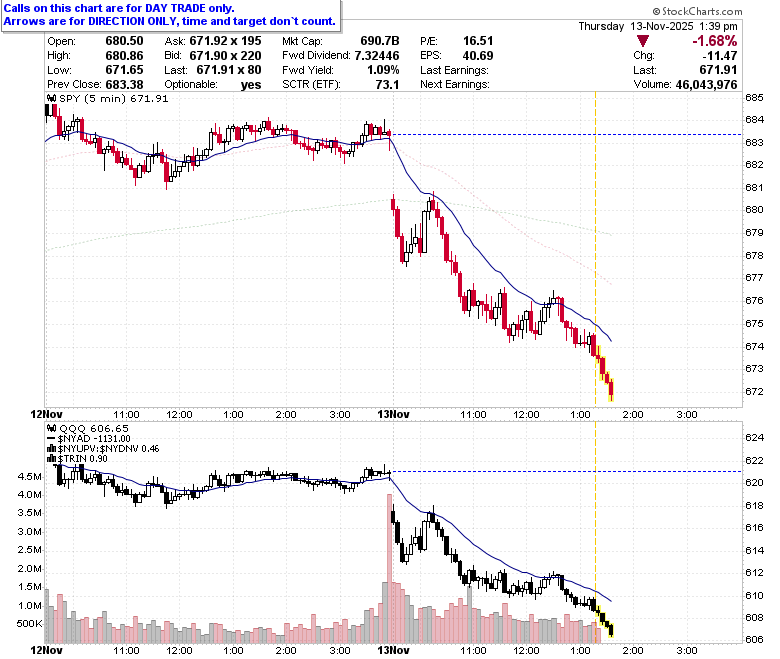Image resolution: width=780 pixels, height=659 pixels.
Task: Select the 12Nov label under the QQQ panel
Action: coord(47,651)
